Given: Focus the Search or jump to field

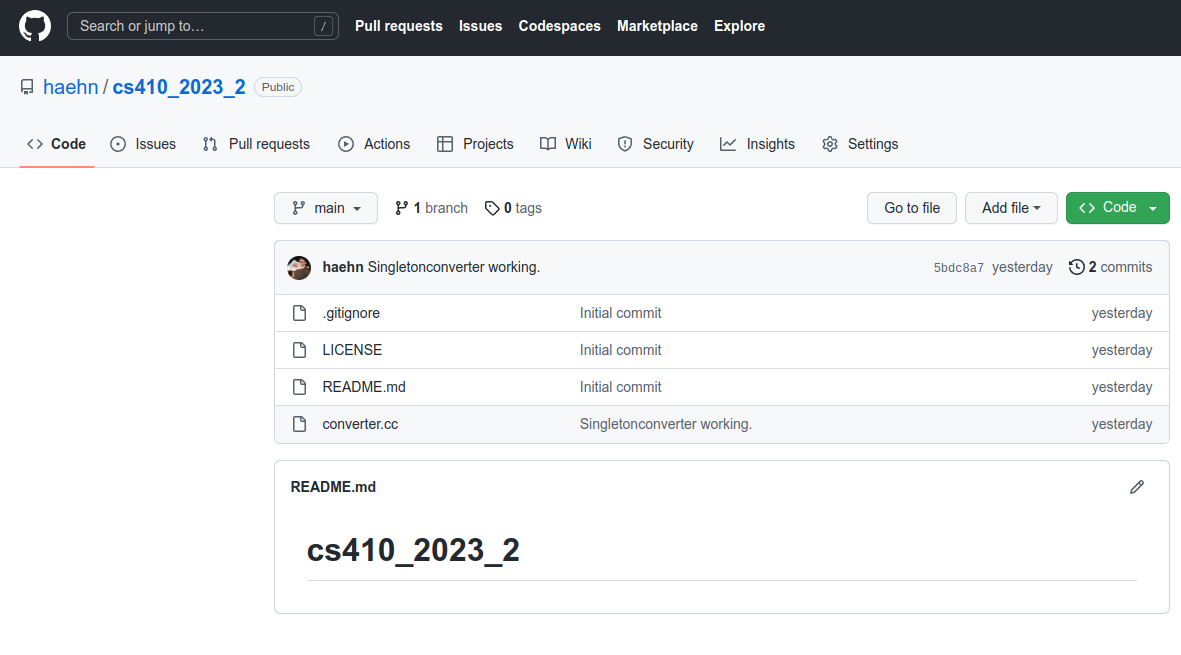Looking at the screenshot, I should 203,26.
